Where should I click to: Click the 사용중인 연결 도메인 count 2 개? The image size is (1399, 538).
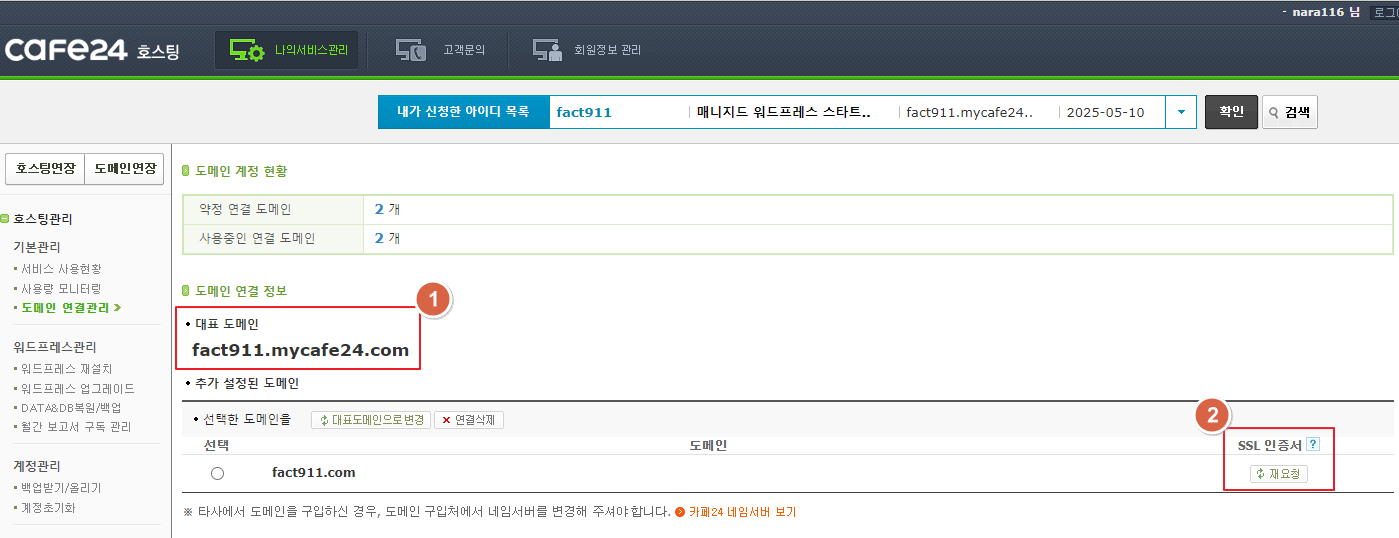[387, 238]
